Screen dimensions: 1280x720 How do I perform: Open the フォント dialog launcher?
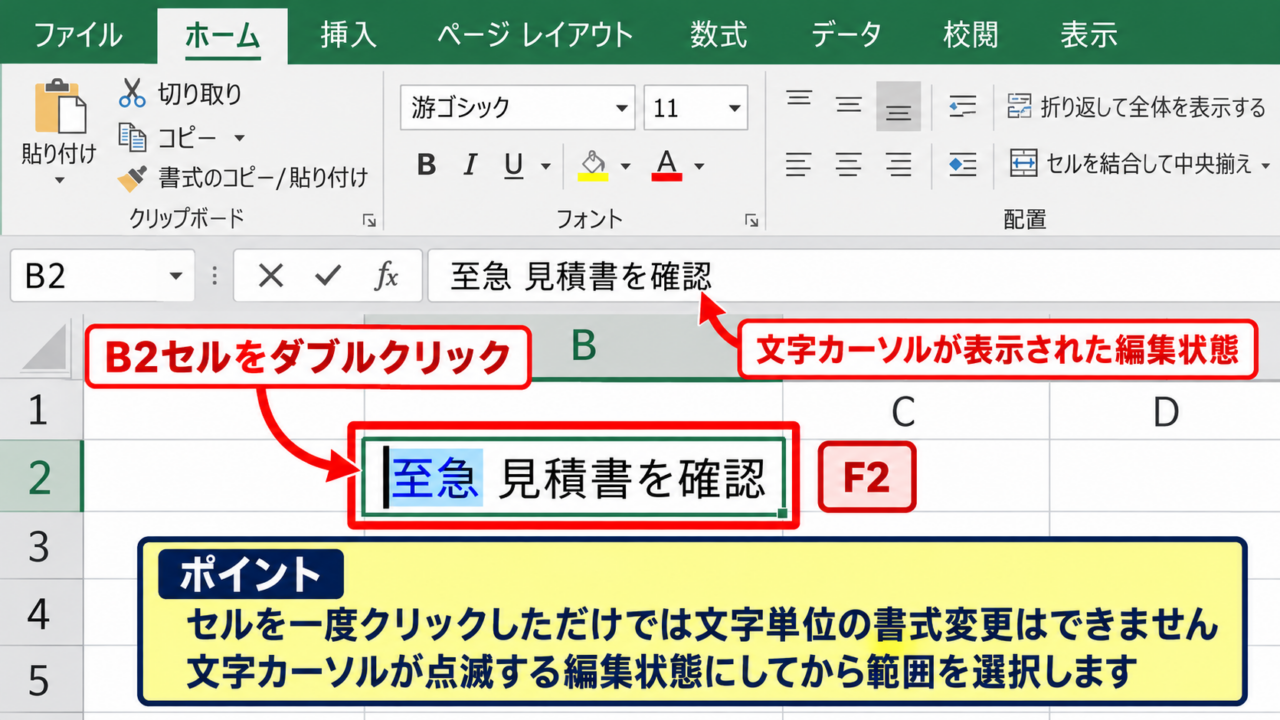point(751,220)
